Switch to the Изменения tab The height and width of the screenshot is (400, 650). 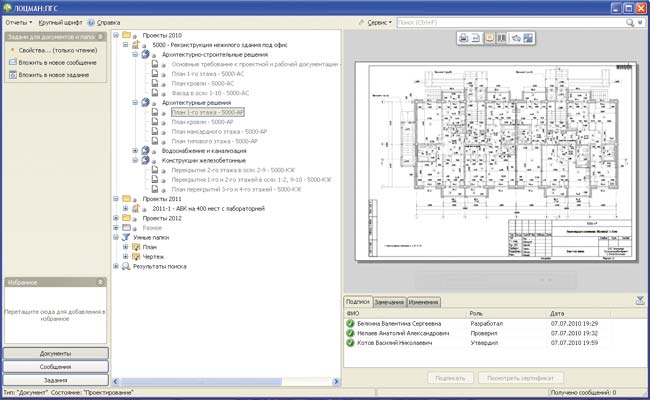[423, 302]
